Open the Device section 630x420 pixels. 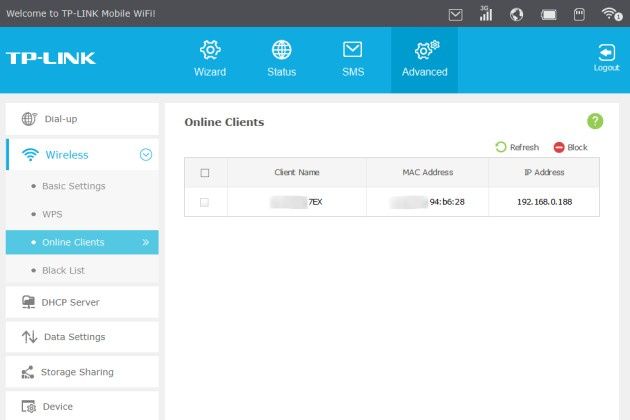click(x=82, y=406)
